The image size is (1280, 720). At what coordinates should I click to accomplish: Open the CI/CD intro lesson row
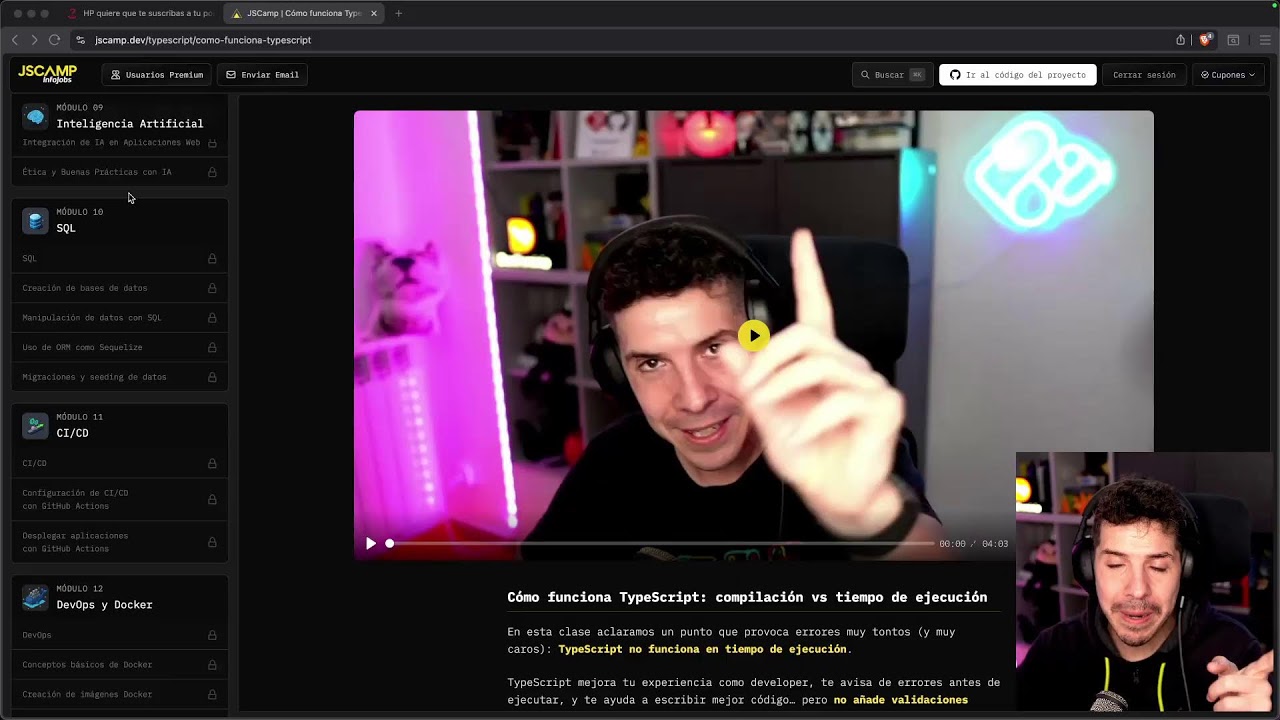(x=120, y=463)
